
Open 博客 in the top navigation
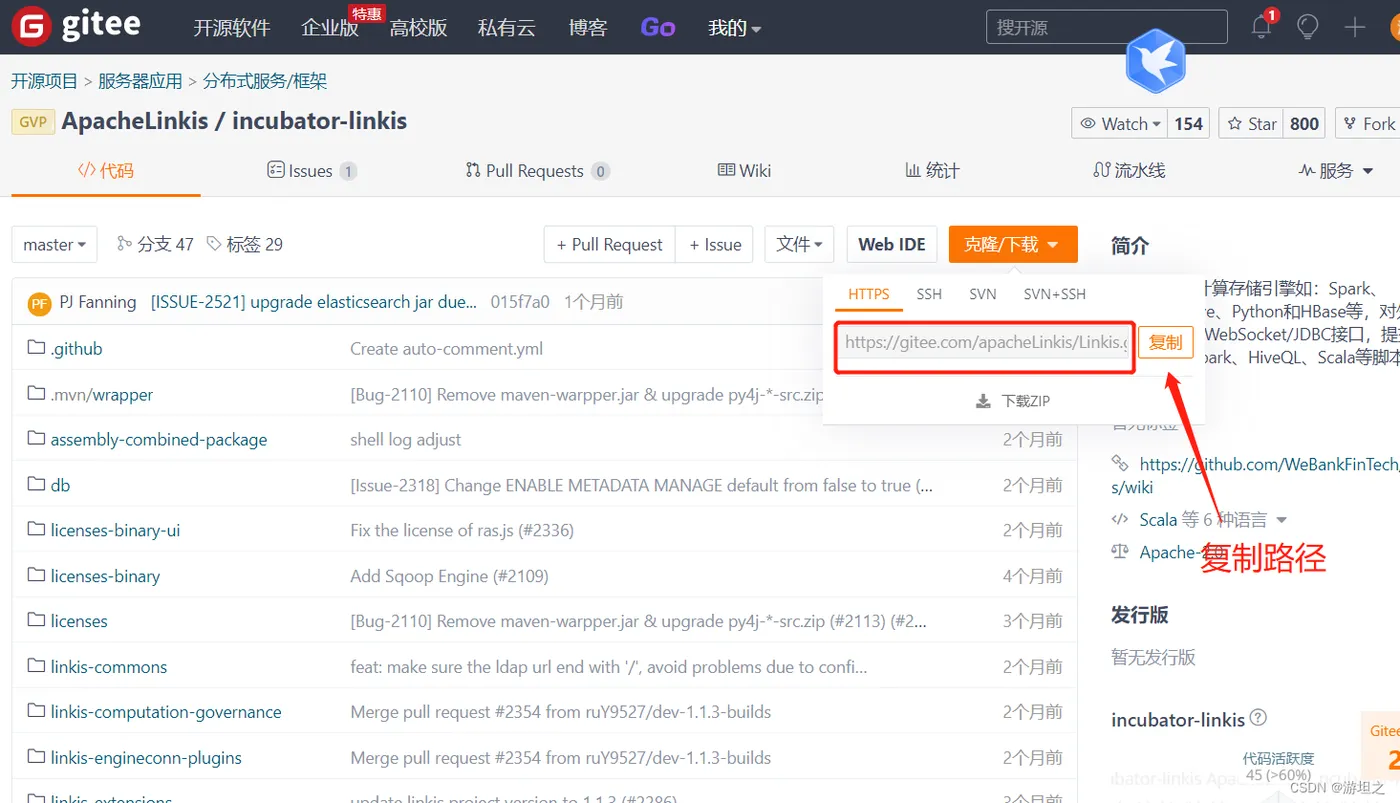tap(588, 28)
